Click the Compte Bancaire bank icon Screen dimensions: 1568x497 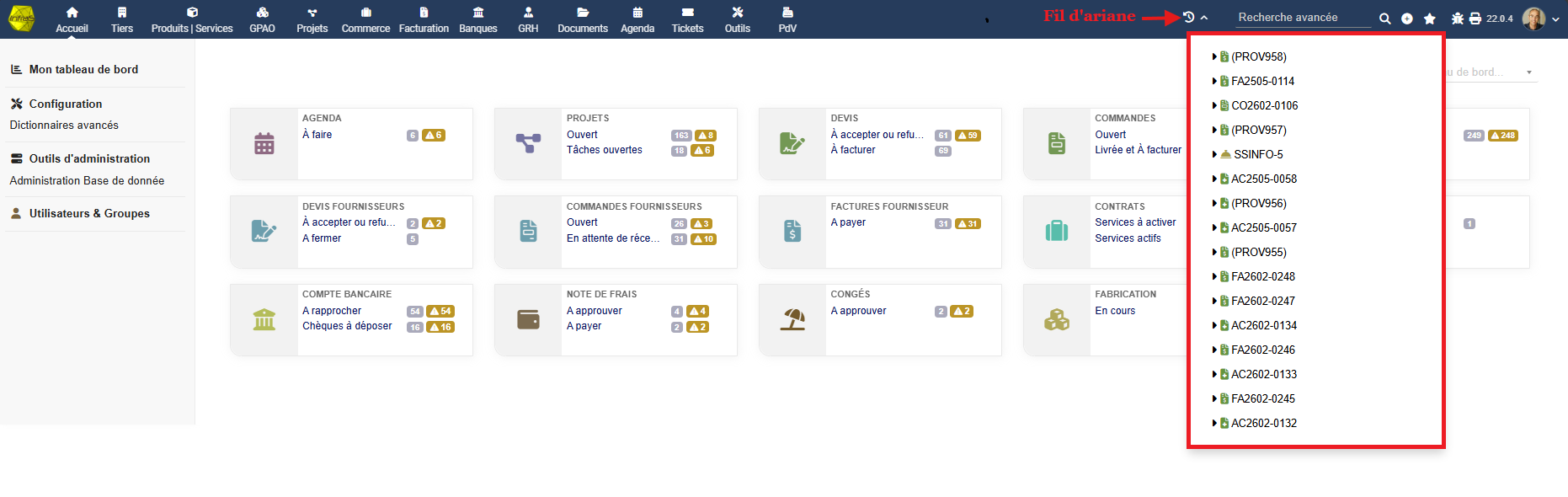(x=264, y=320)
